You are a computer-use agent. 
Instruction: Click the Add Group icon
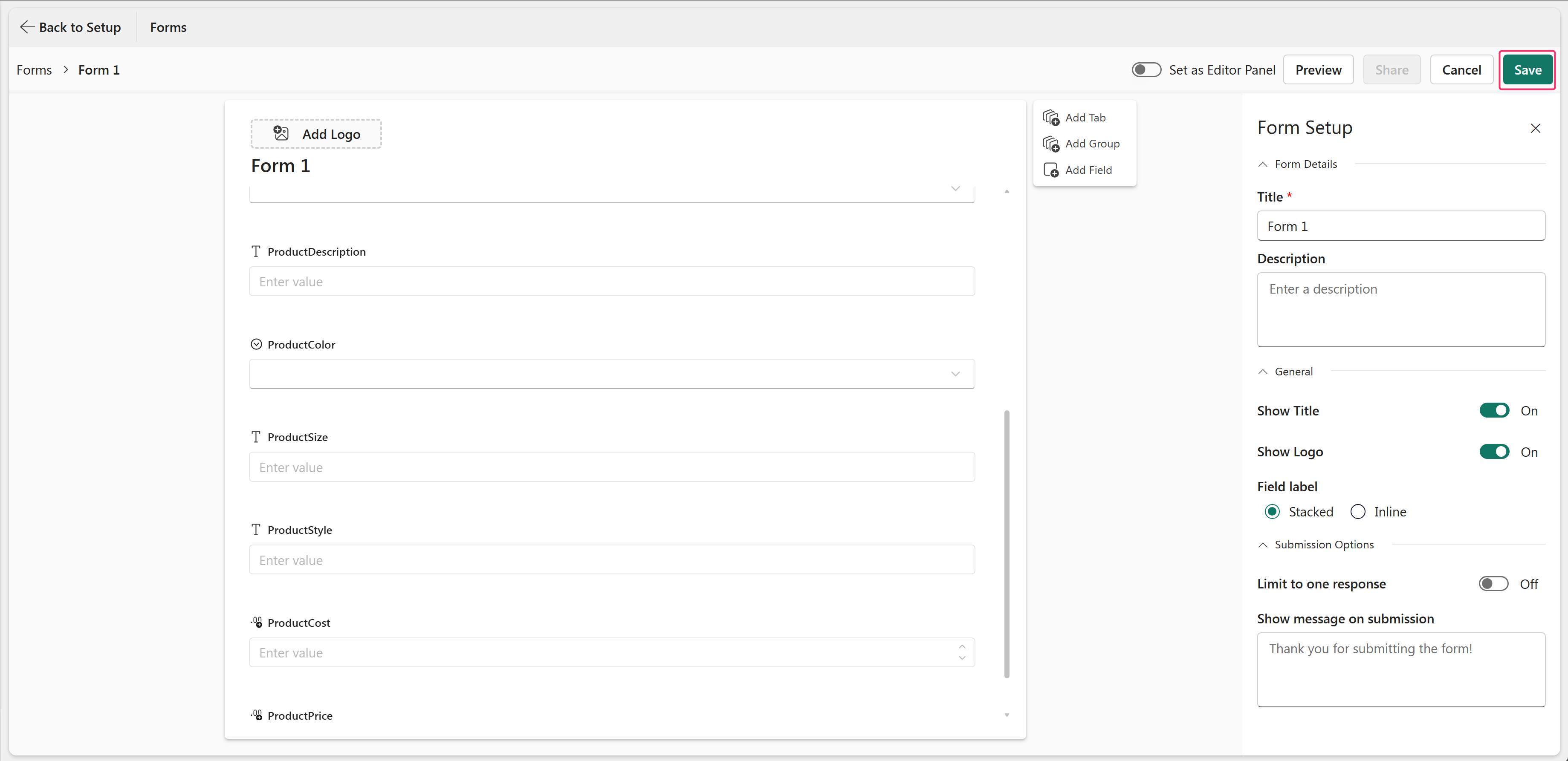pyautogui.click(x=1050, y=144)
